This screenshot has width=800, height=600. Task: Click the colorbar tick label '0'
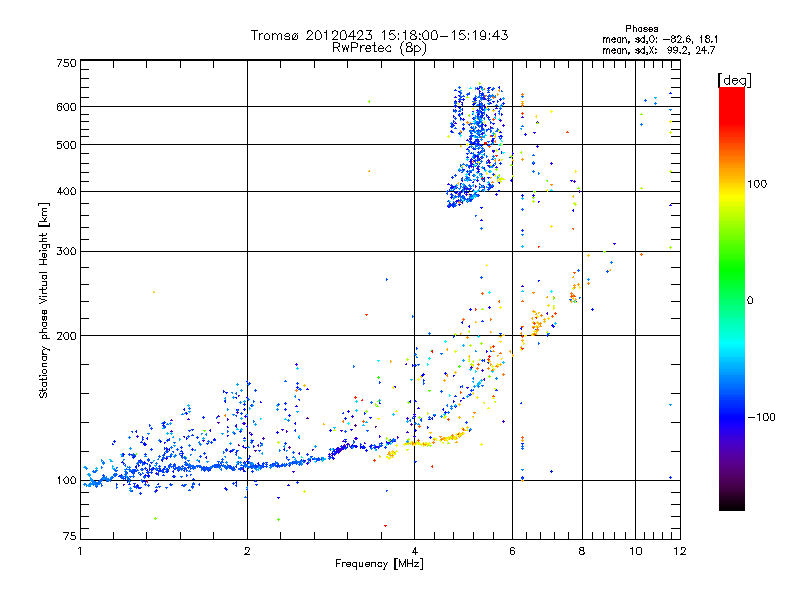(x=750, y=300)
